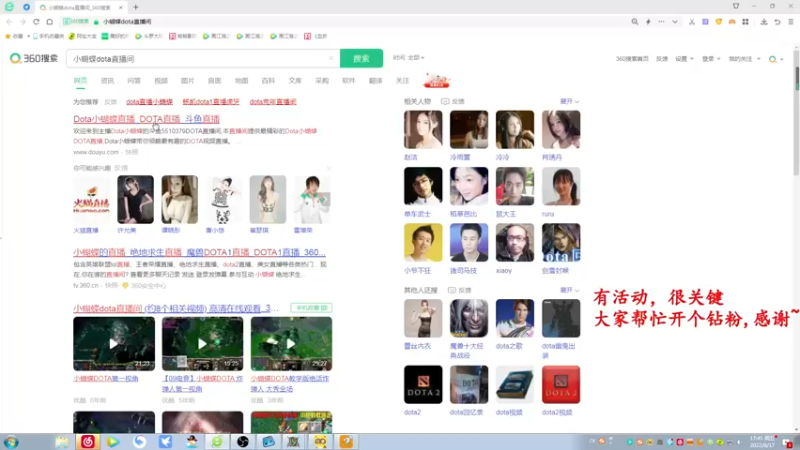Open the browser hamburger menu
Viewport: 800px width, 450px height.
click(791, 22)
